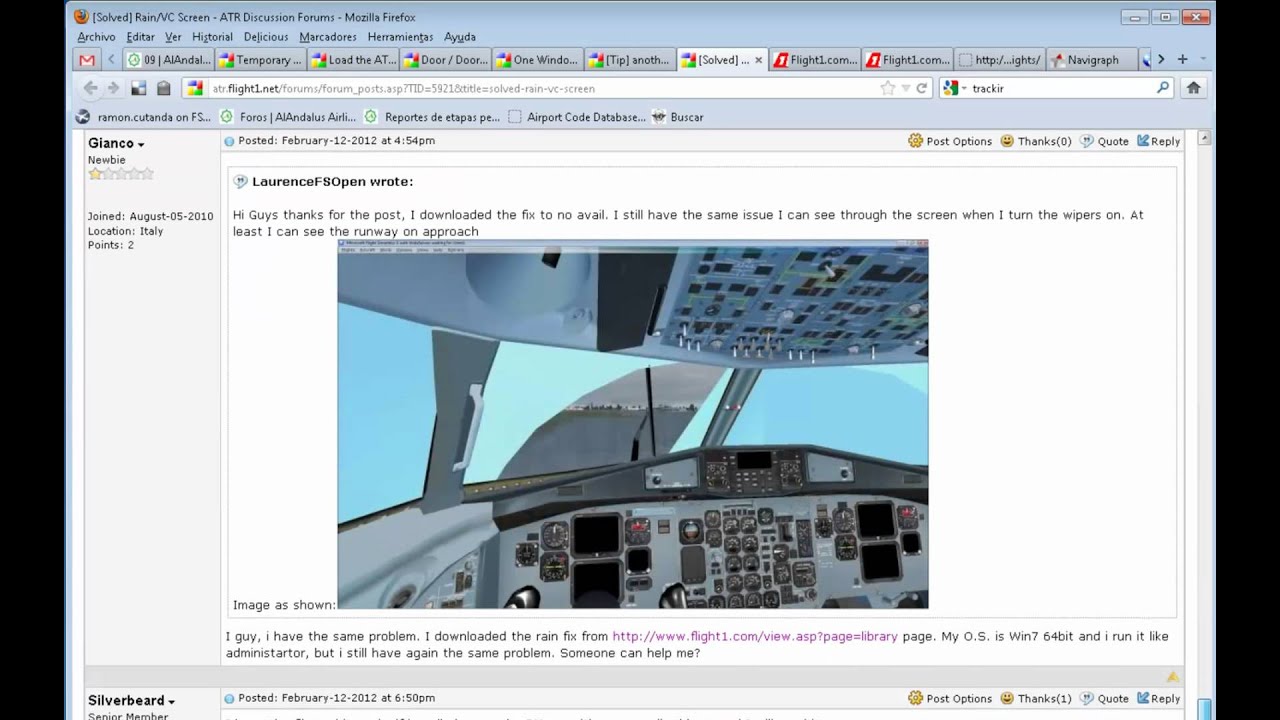Open the Reportes de etapas pe... bookmark
1280x720 pixels.
(432, 117)
